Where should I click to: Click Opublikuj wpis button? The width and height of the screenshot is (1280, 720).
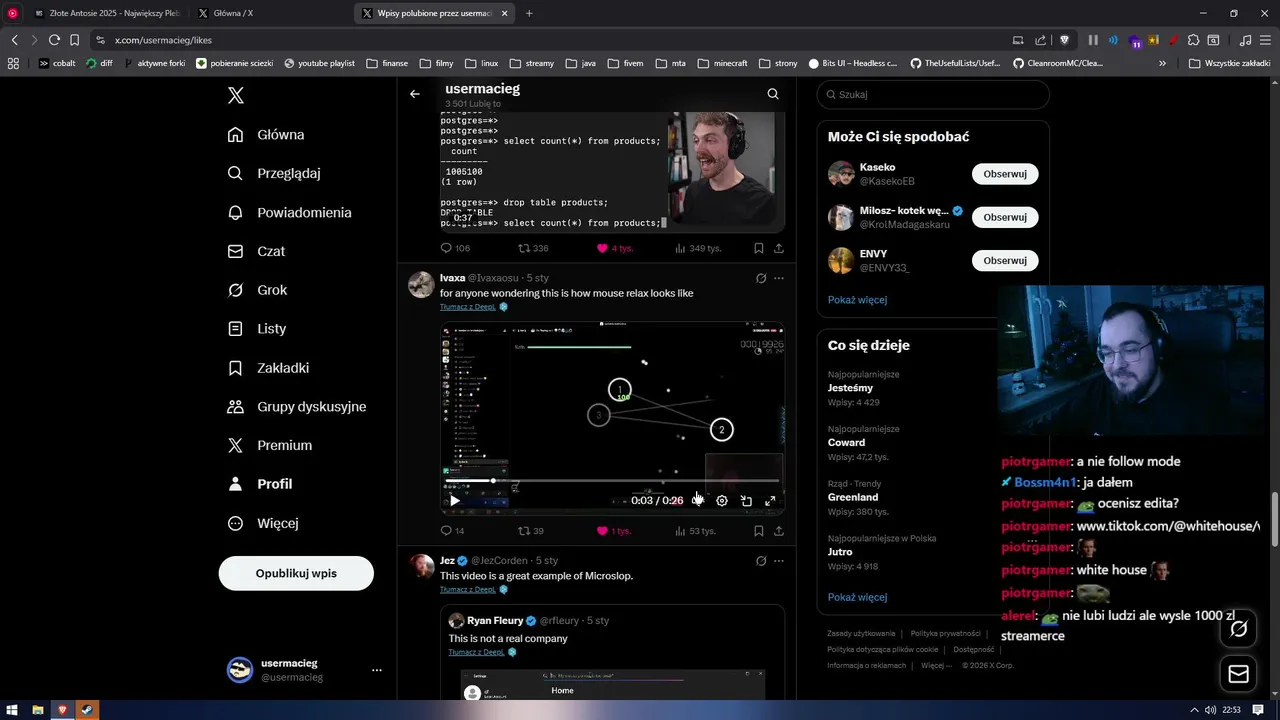point(296,573)
